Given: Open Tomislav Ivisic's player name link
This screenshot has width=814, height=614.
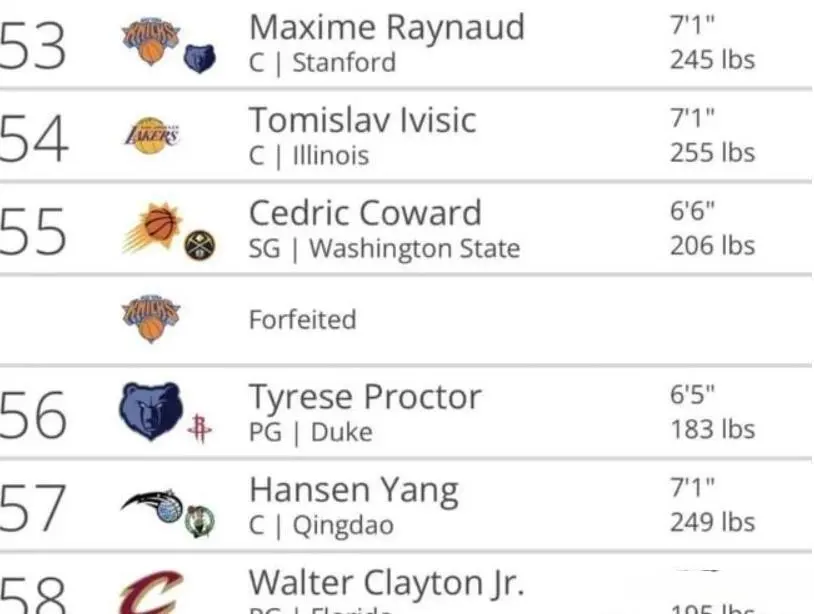Looking at the screenshot, I should point(362,120).
